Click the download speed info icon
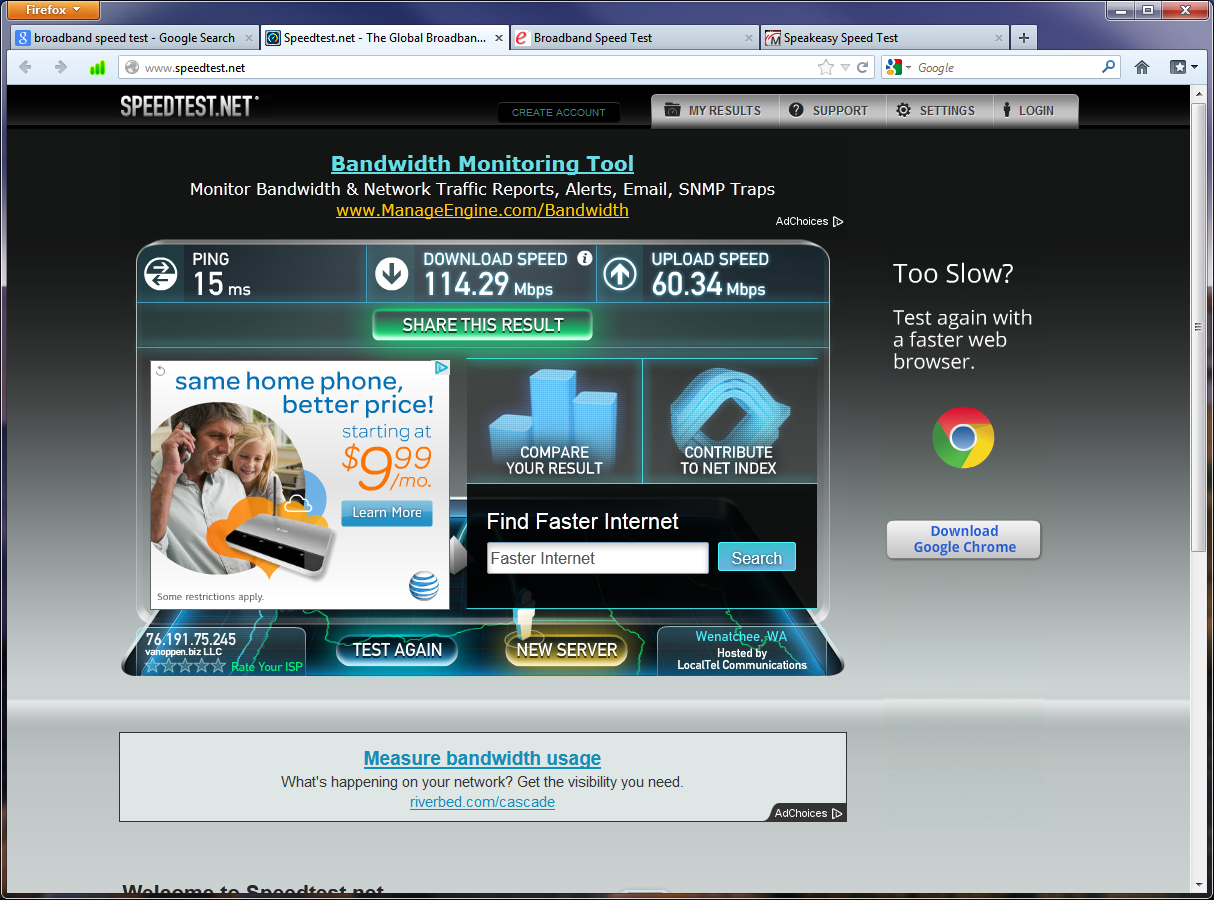This screenshot has height=900, width=1214. [x=585, y=259]
